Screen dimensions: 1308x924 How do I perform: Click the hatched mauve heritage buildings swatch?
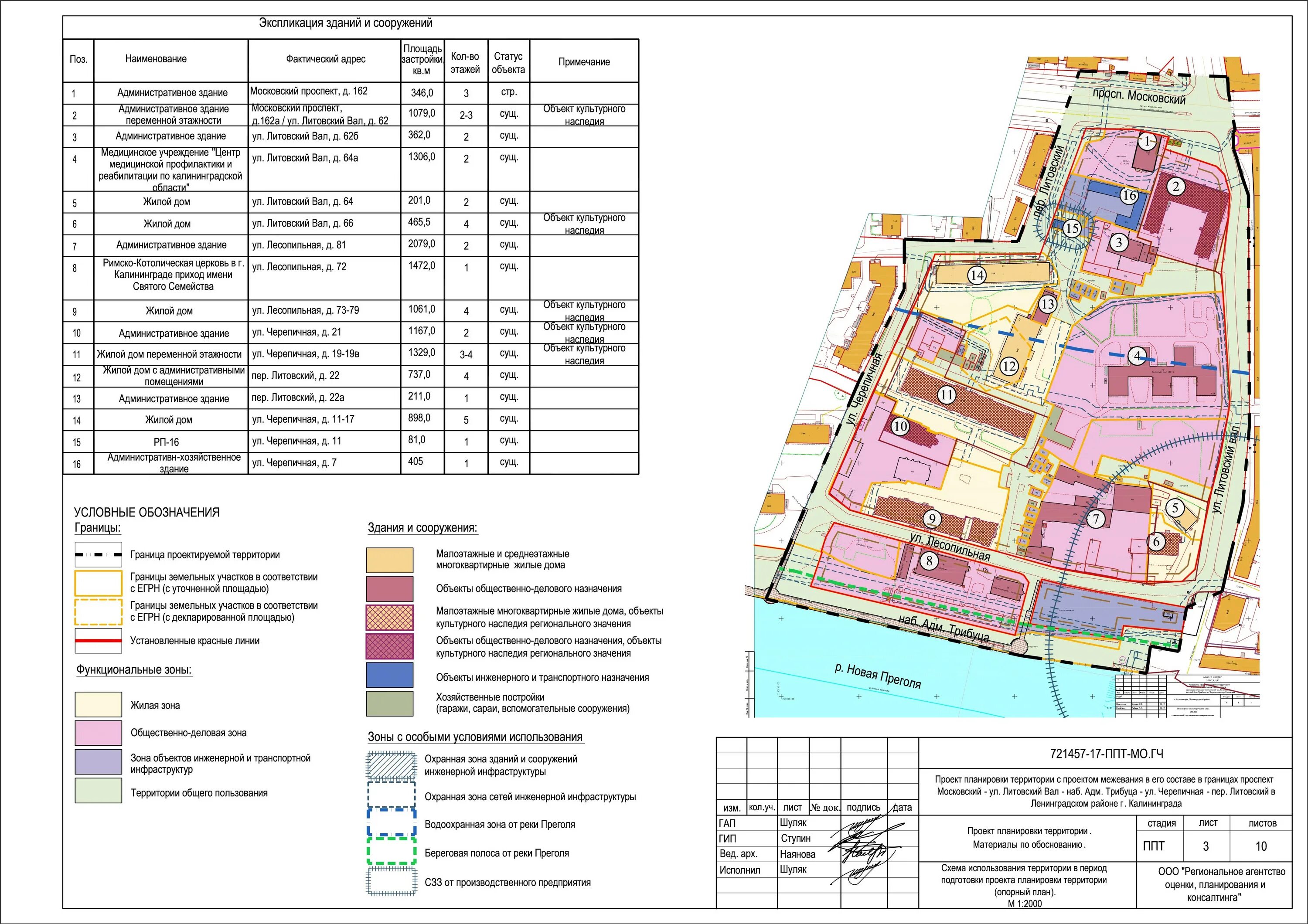tap(390, 646)
